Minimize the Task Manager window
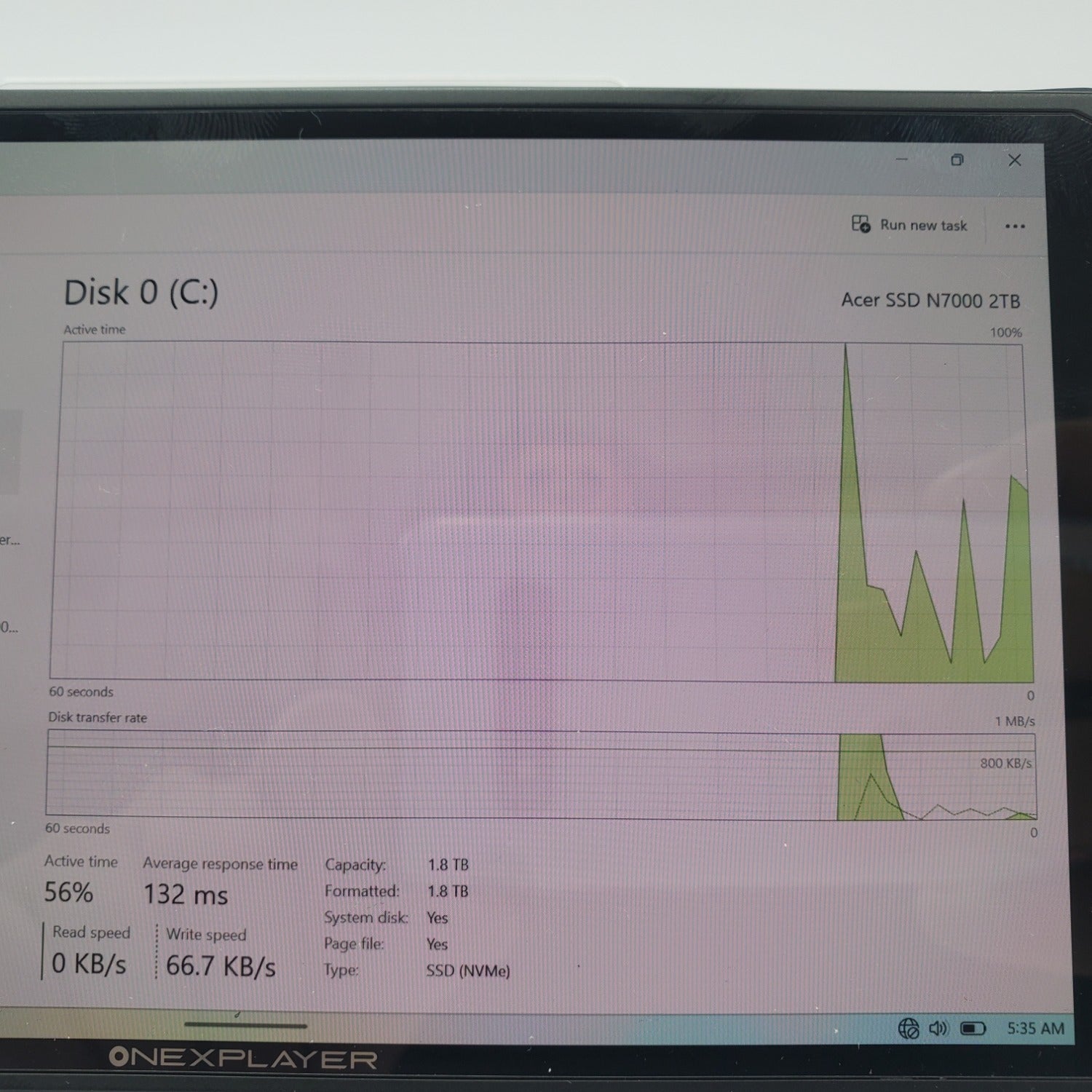 pos(901,159)
